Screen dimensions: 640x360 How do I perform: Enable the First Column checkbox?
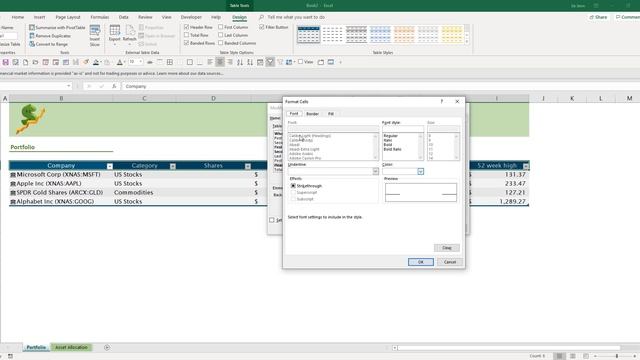coord(221,27)
